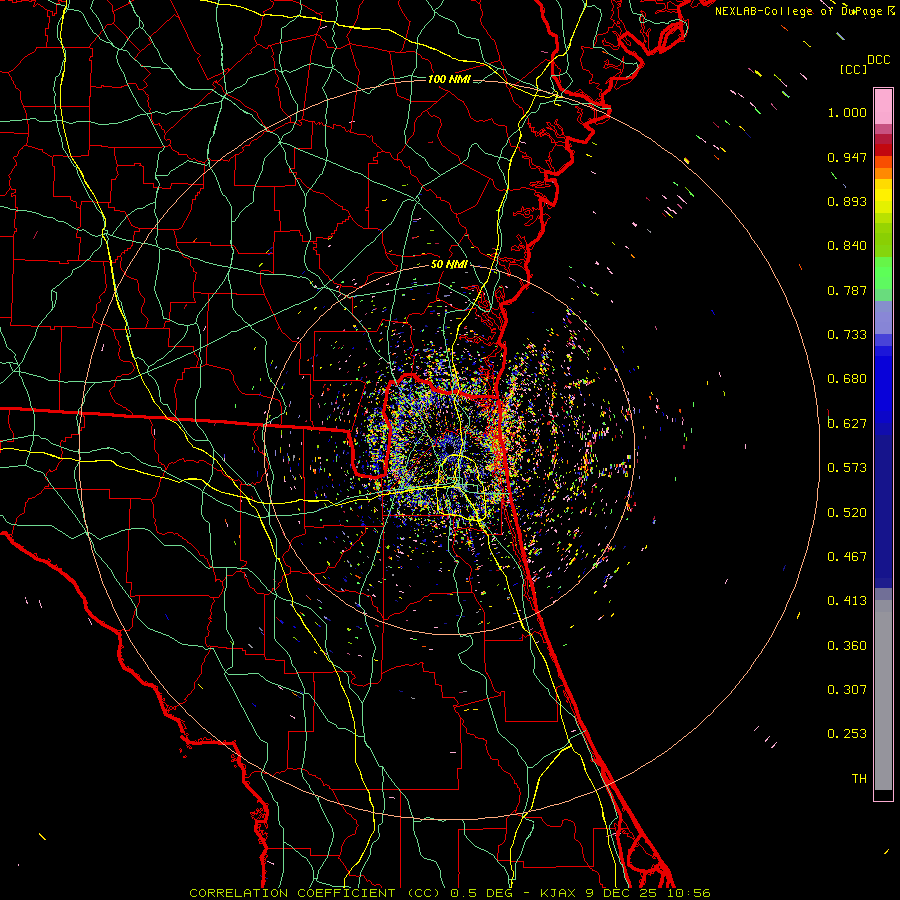Select the 0.573 scale value
This screenshot has width=900, height=900.
point(847,468)
